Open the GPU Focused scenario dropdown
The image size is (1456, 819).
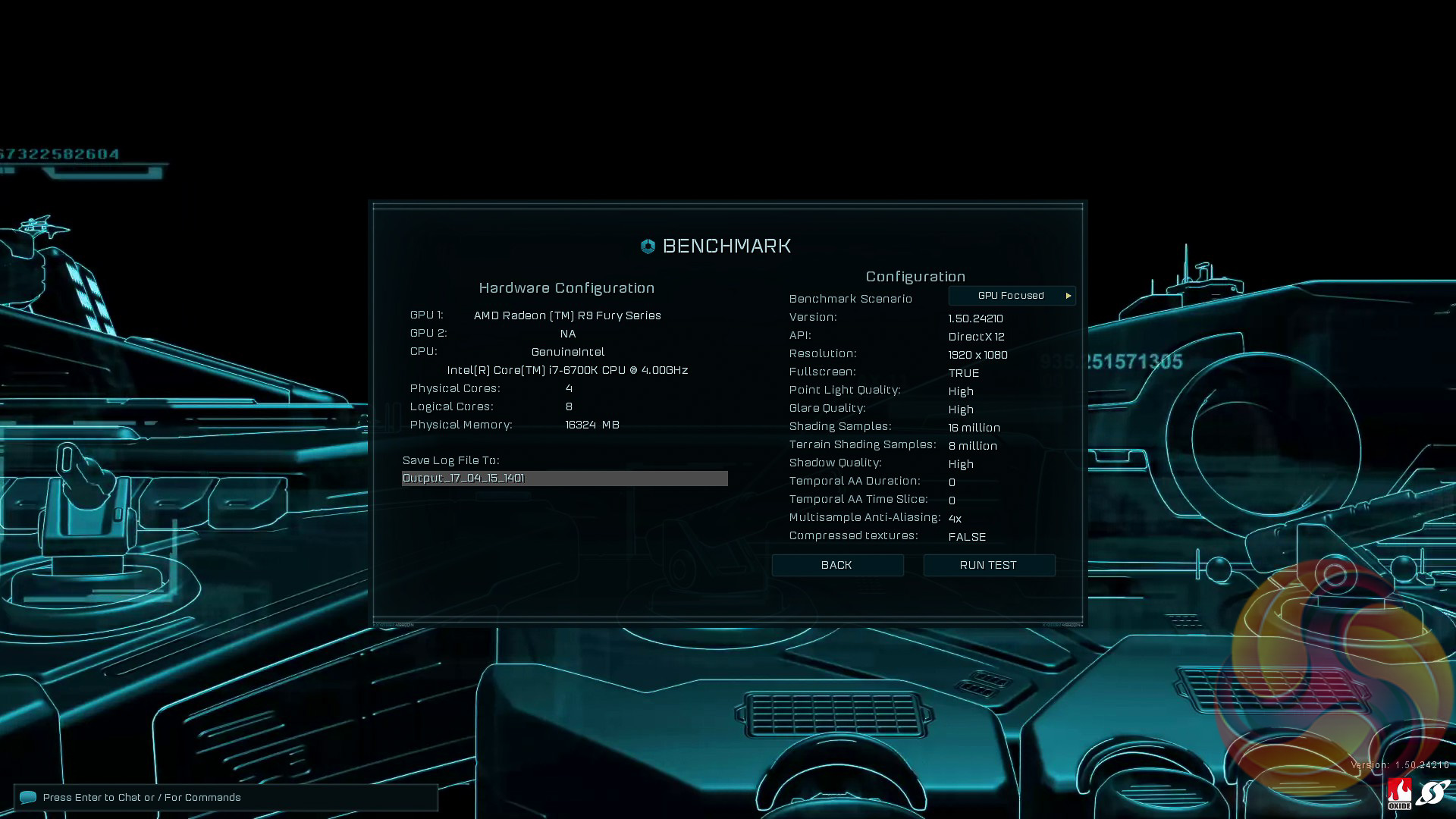(x=1011, y=296)
